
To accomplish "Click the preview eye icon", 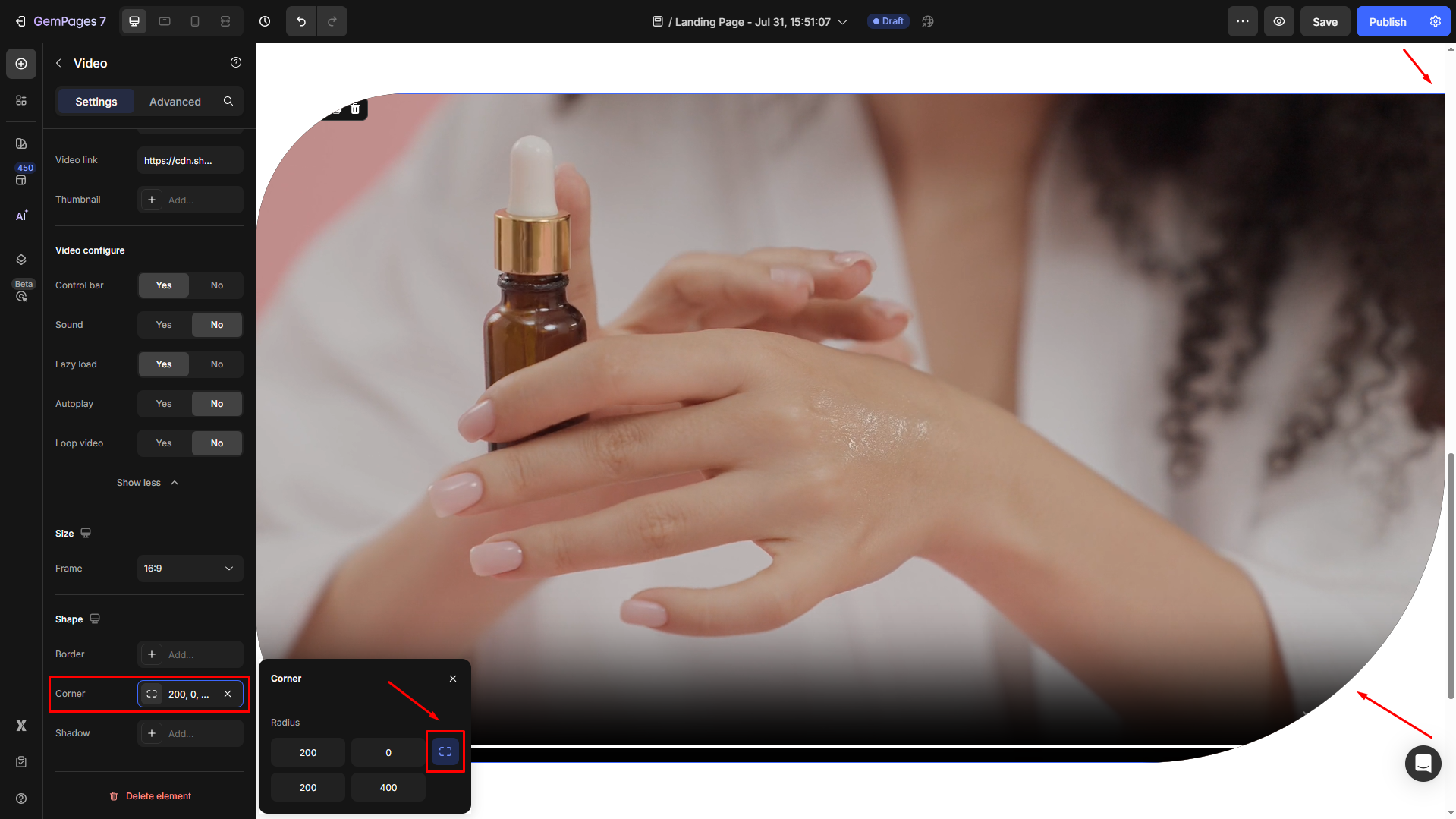I will [1278, 21].
